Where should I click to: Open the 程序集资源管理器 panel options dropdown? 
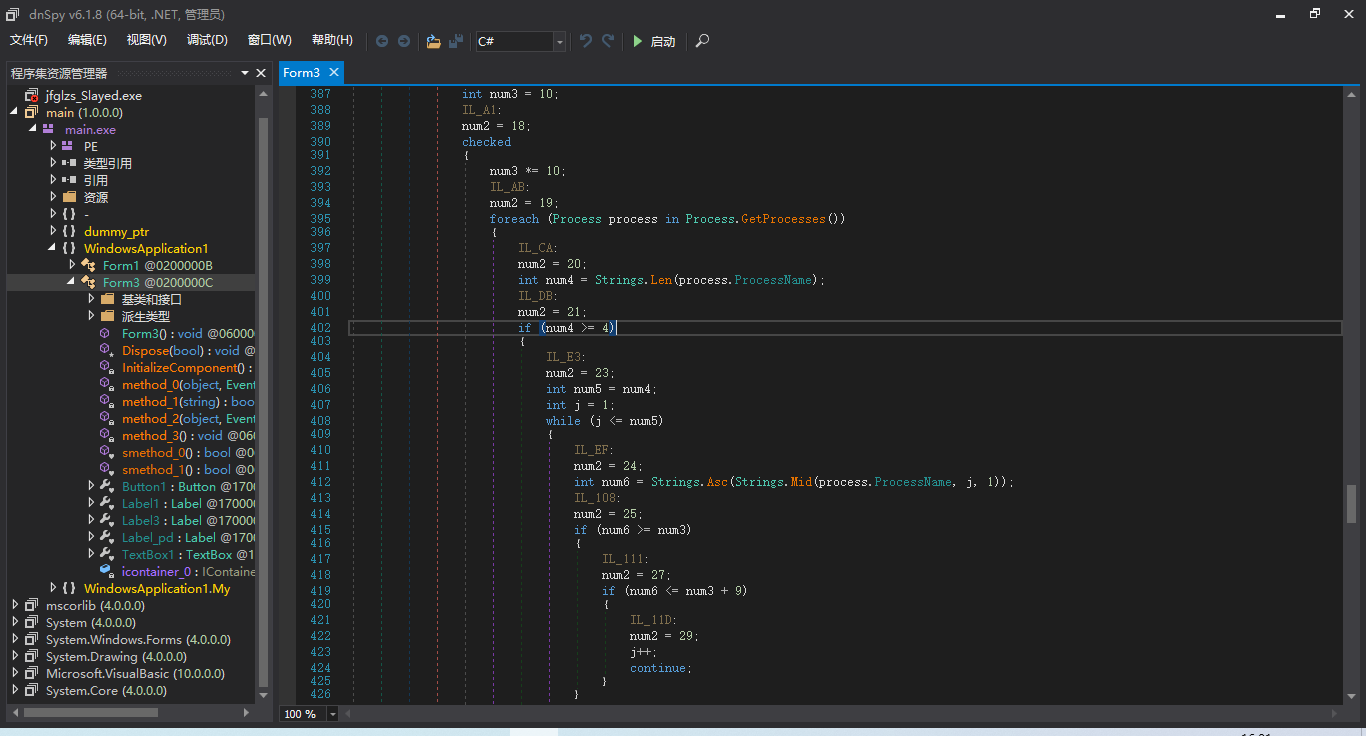[x=245, y=73]
